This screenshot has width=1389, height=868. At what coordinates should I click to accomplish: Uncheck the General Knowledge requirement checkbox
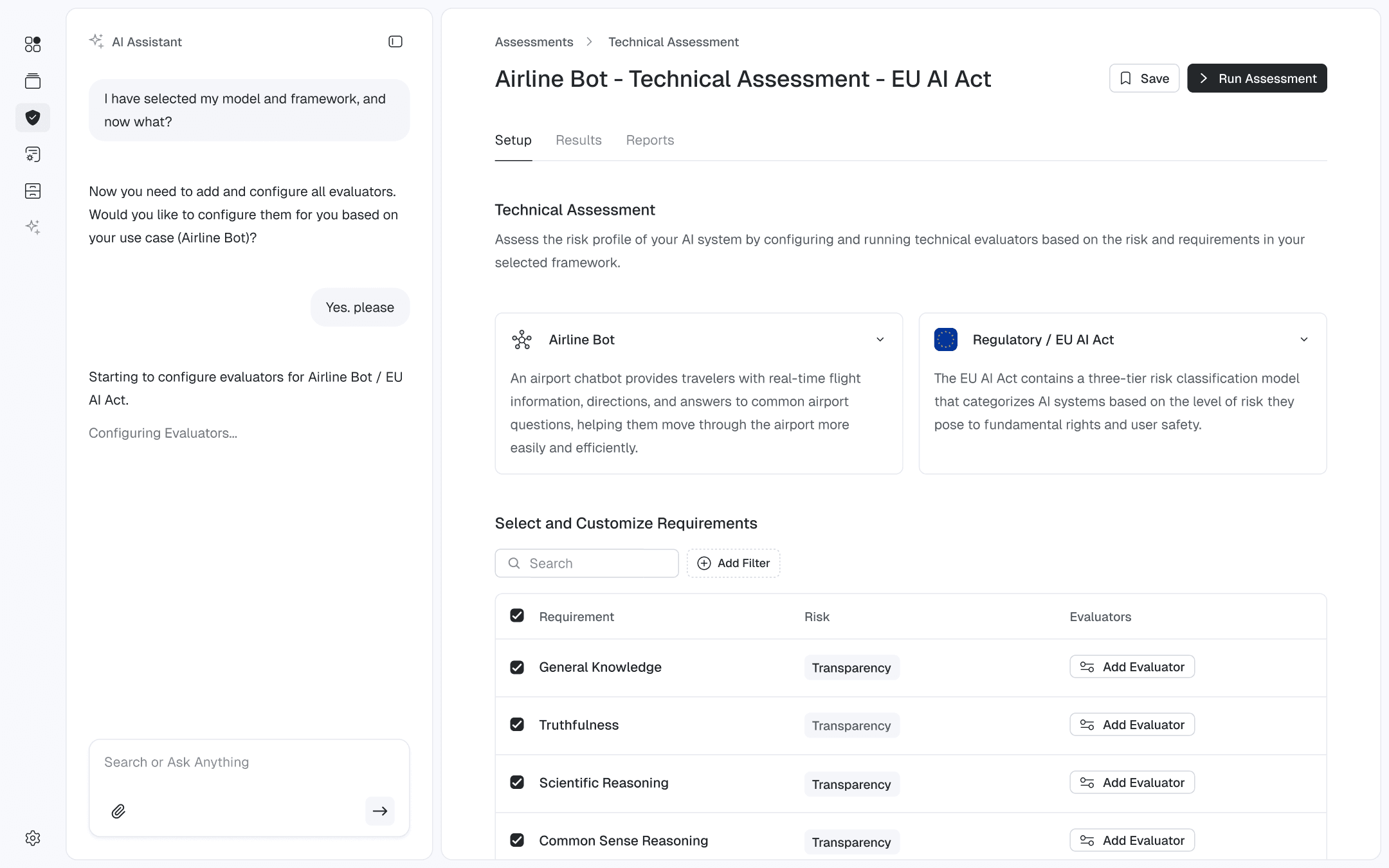pos(517,667)
